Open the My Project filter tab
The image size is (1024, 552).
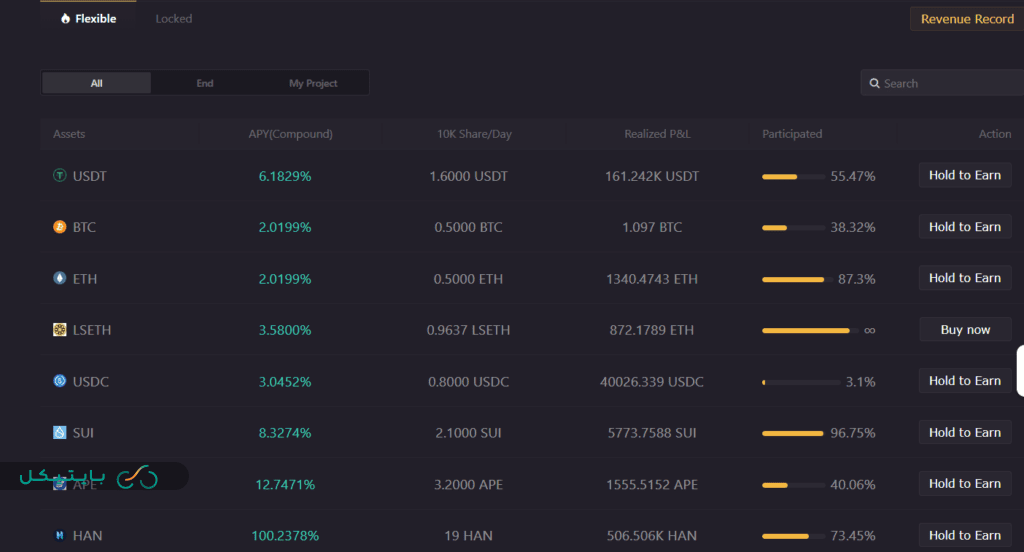[x=313, y=83]
